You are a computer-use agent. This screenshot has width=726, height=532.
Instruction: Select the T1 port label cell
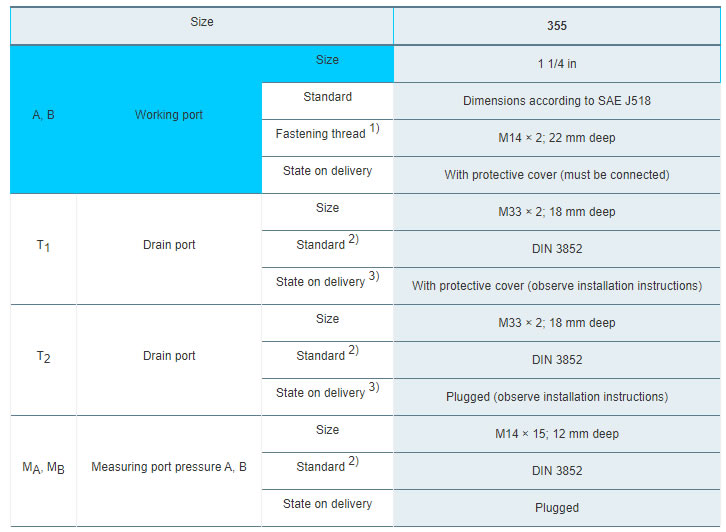click(43, 246)
